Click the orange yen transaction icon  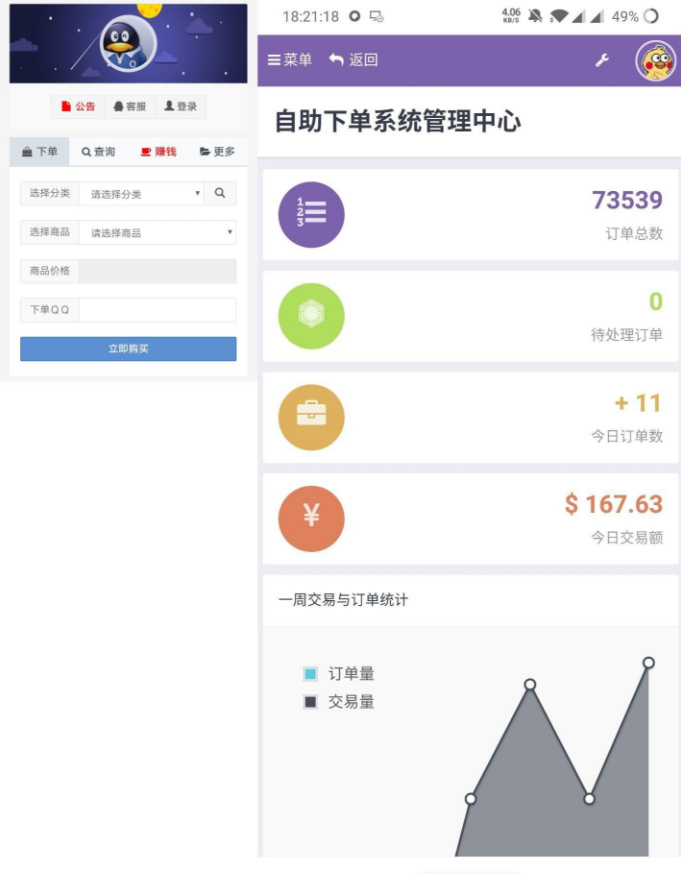click(x=311, y=518)
